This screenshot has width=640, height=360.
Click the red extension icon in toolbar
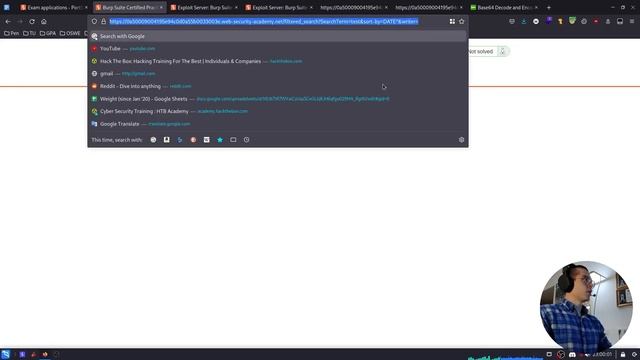[x=596, y=21]
